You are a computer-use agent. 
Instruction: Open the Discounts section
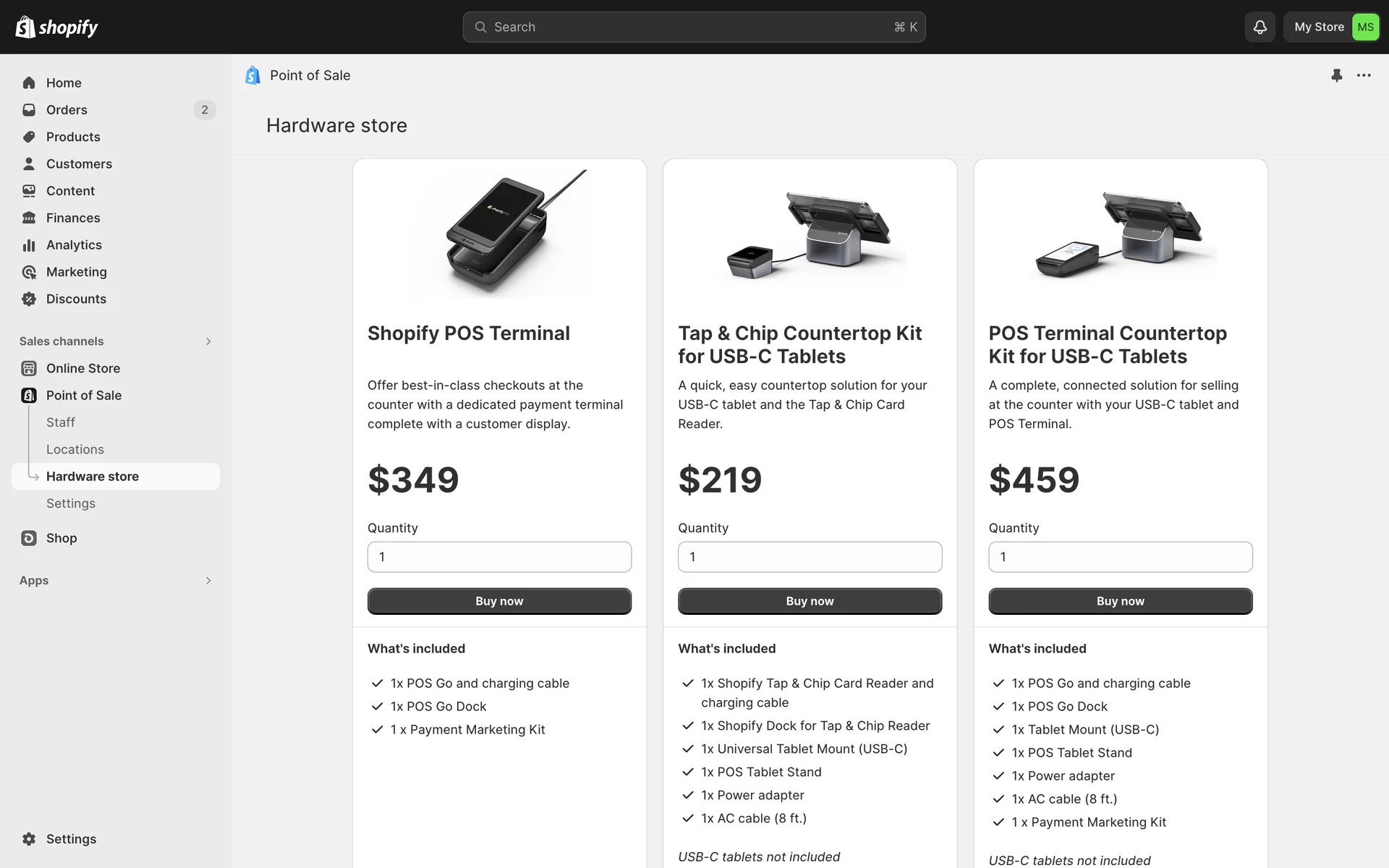76,299
